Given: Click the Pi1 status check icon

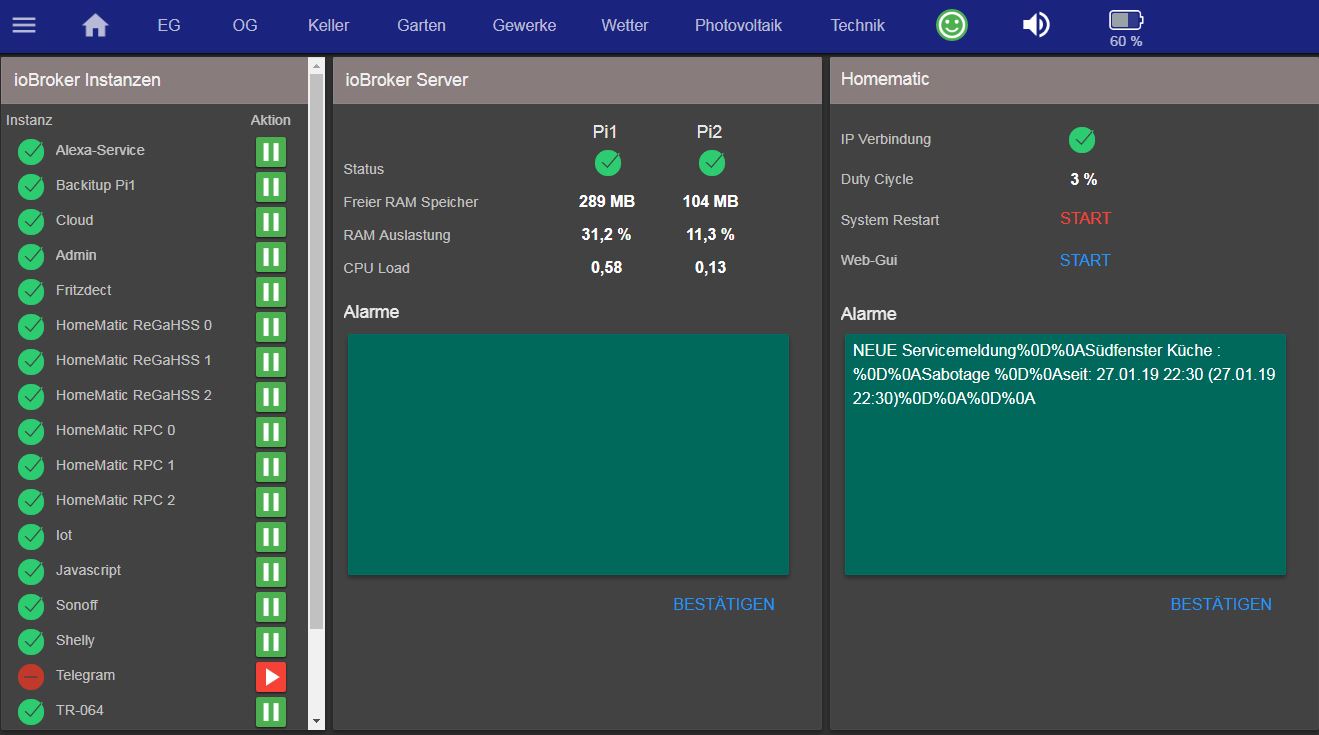Looking at the screenshot, I should pos(608,163).
